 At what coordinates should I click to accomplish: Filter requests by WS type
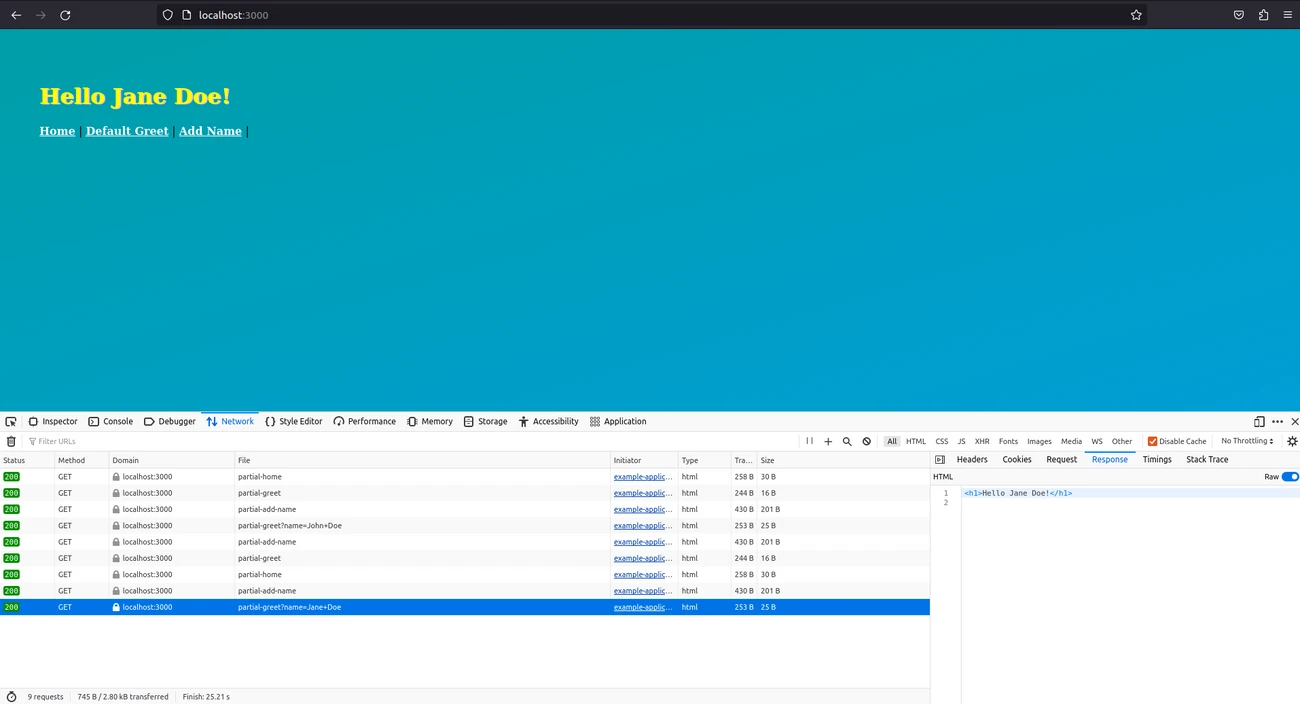tap(1097, 441)
